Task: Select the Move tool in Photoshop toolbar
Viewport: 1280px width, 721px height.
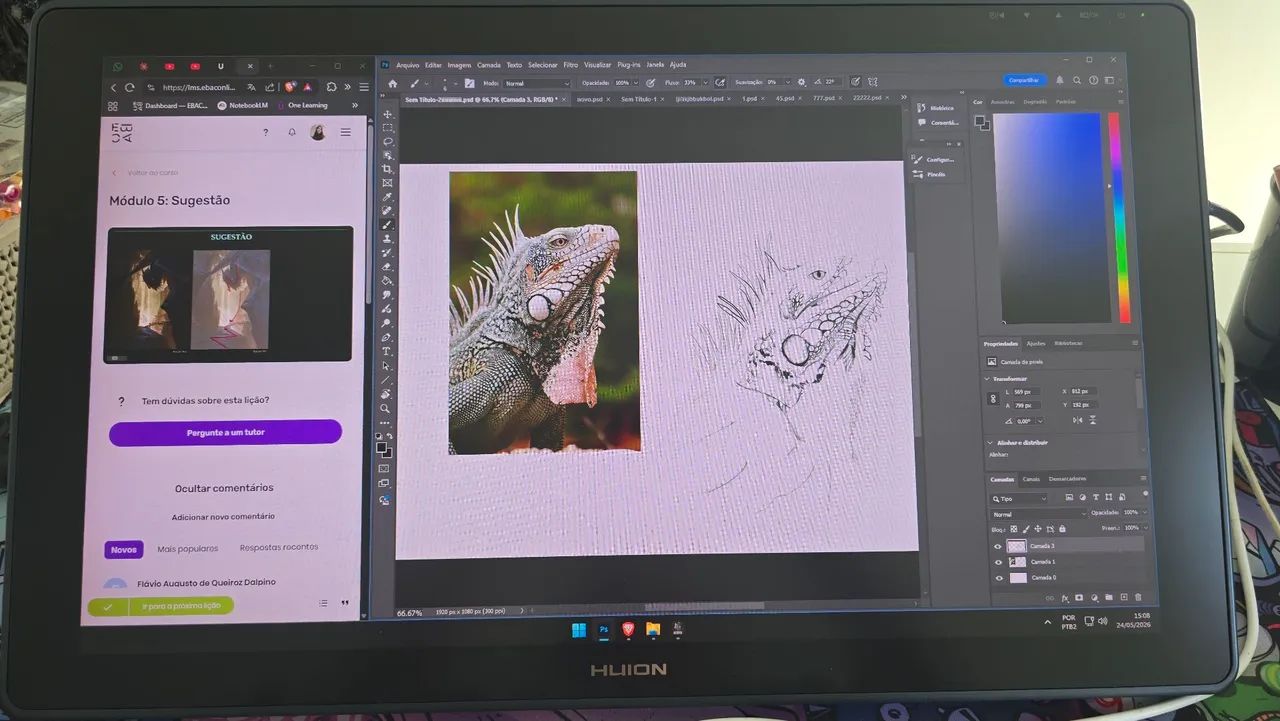Action: pyautogui.click(x=387, y=114)
